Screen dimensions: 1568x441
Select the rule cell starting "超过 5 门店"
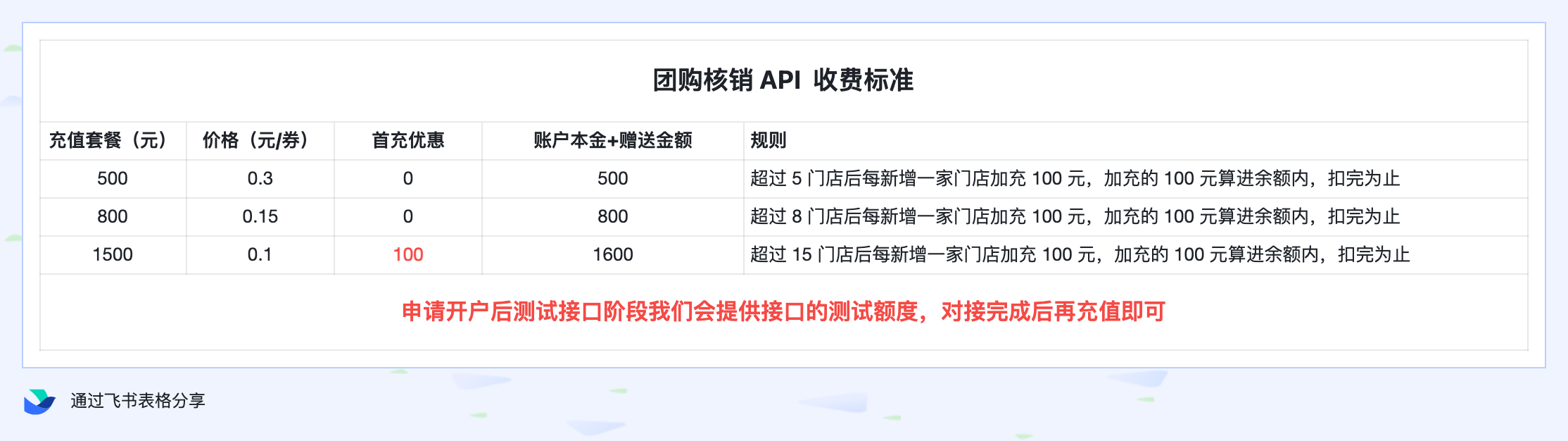[1075, 179]
